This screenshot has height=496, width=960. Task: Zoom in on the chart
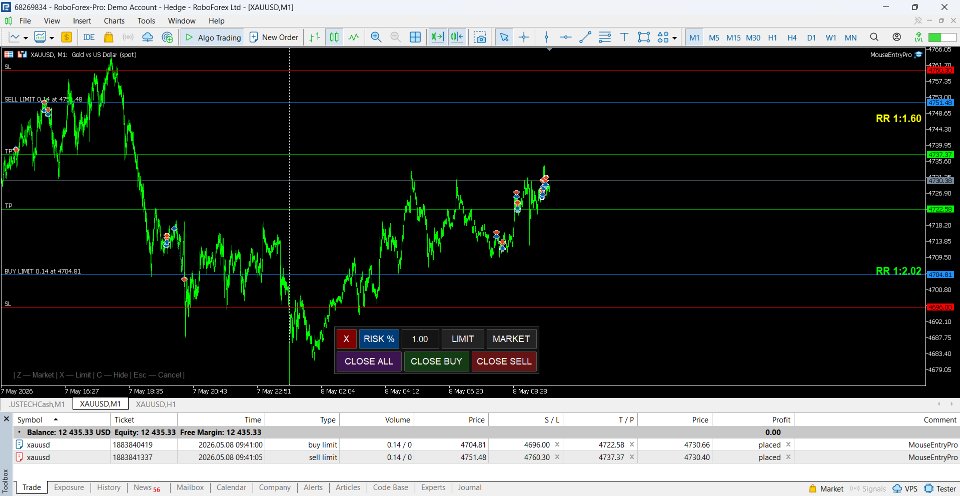(376, 37)
